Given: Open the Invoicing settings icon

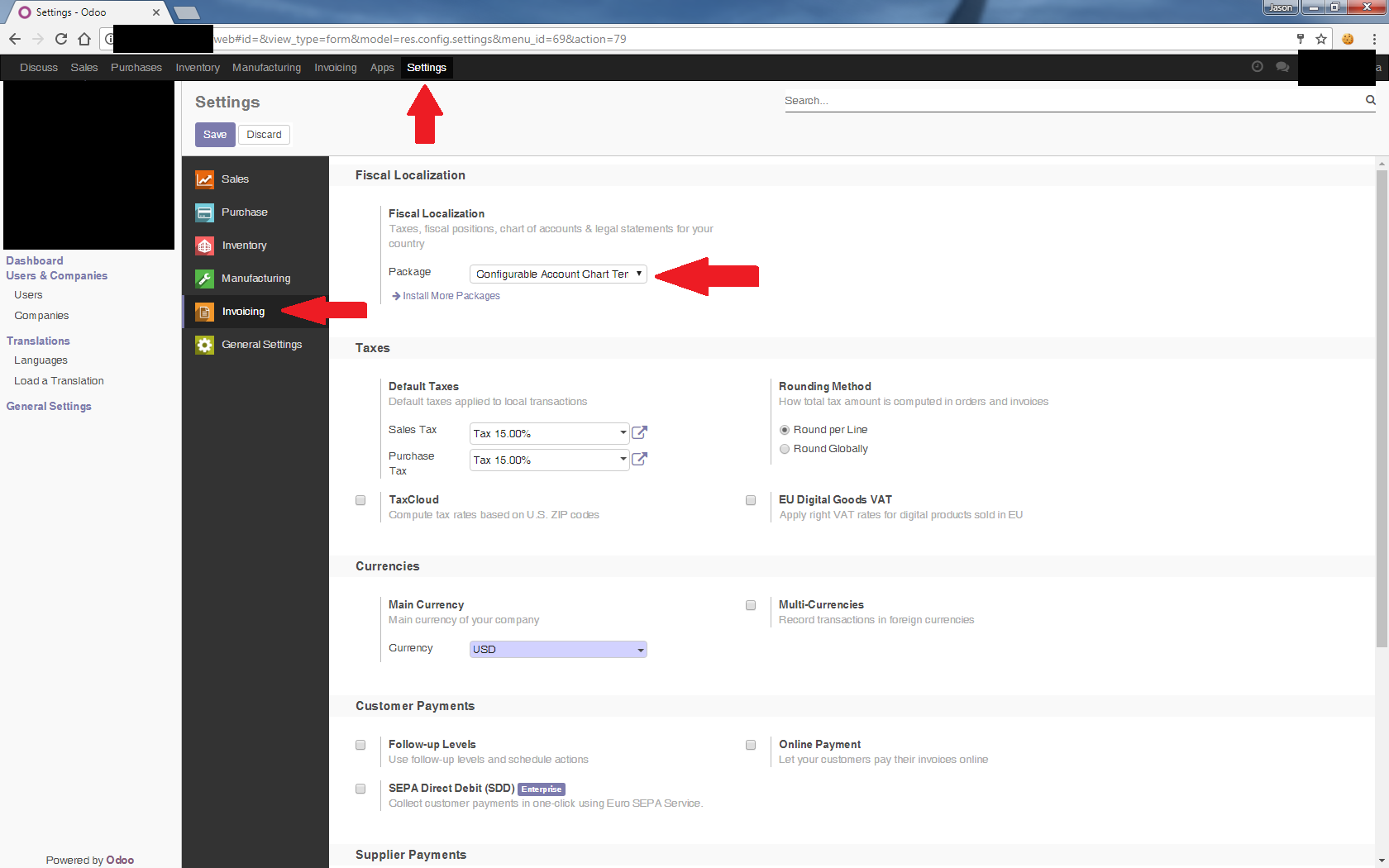Looking at the screenshot, I should [203, 312].
